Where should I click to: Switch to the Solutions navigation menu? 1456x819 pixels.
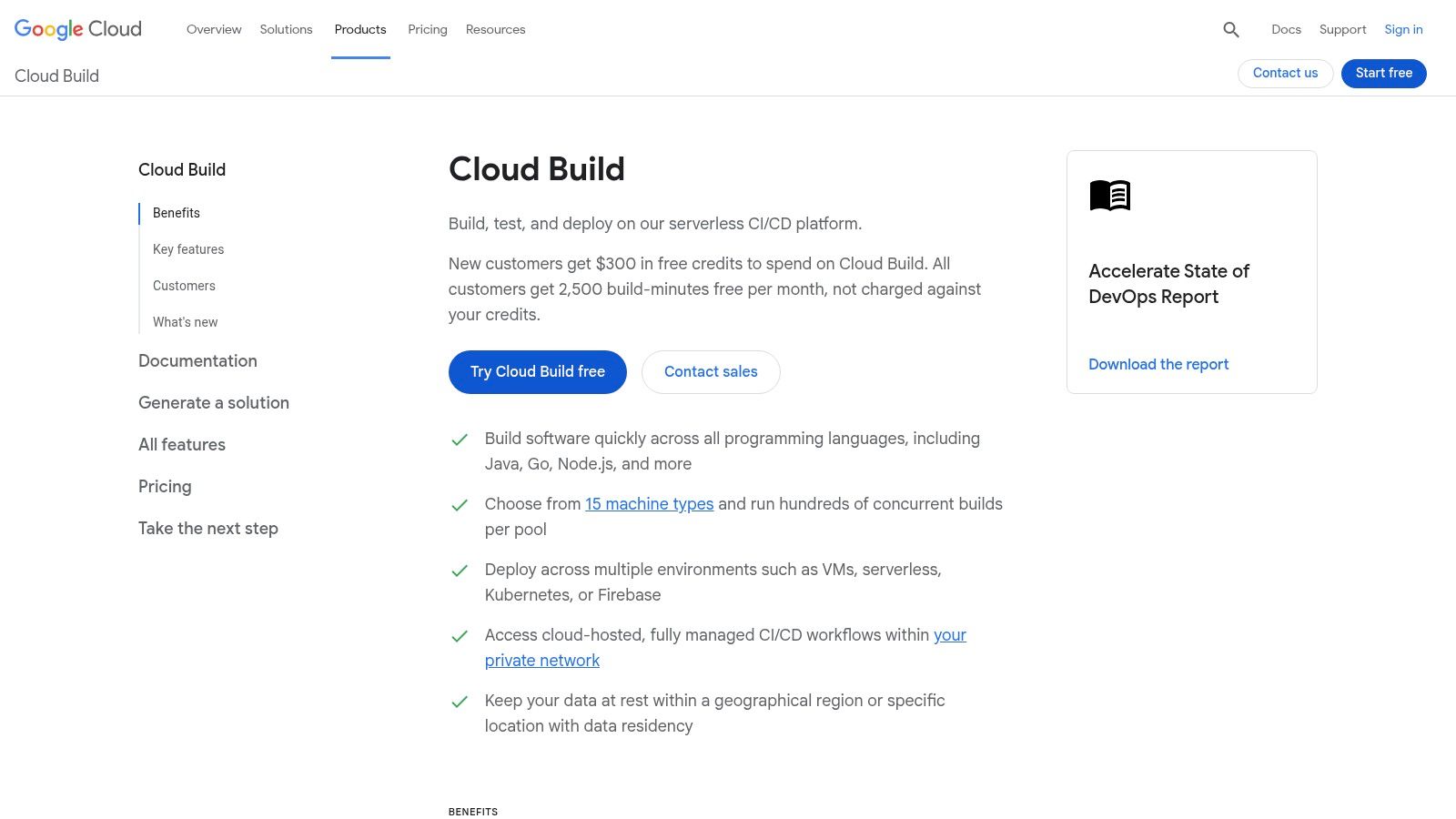(x=286, y=29)
